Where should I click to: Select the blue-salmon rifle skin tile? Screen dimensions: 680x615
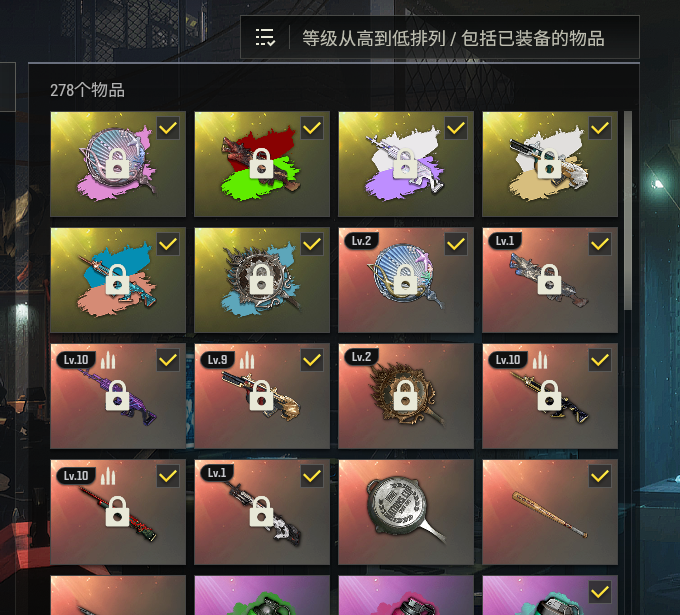(118, 280)
